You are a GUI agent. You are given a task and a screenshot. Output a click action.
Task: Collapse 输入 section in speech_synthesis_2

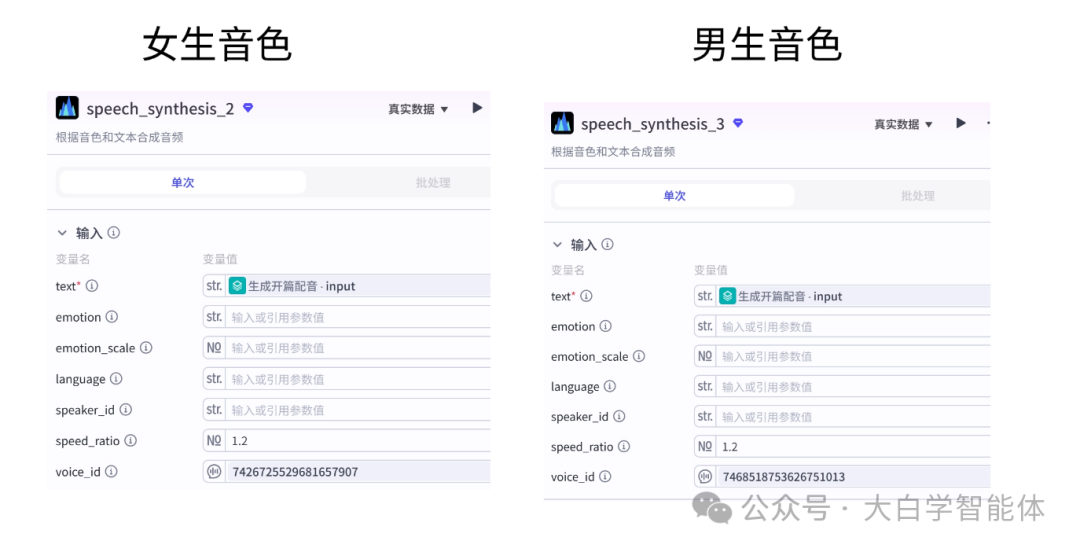tap(62, 233)
